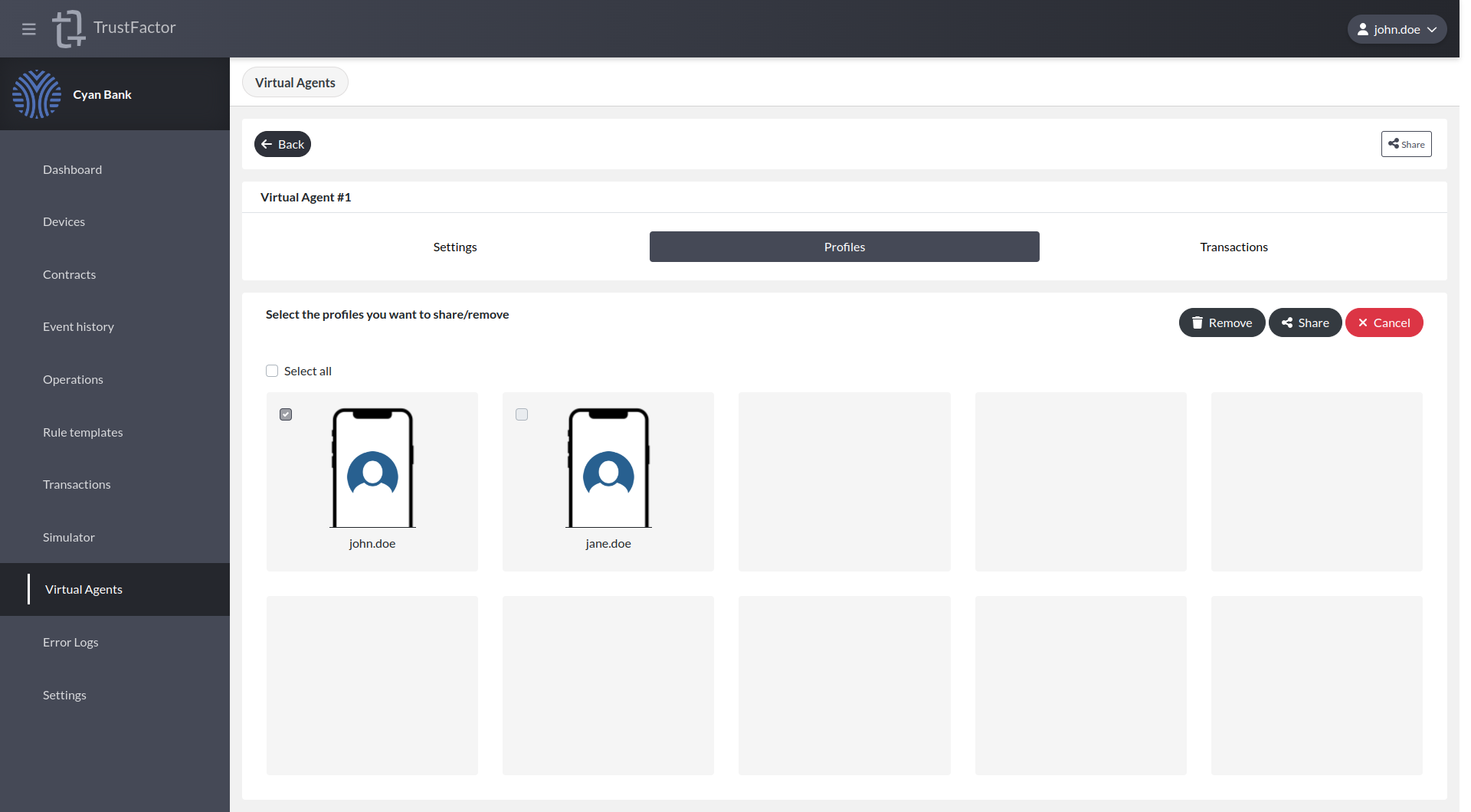Switch to the Settings tab
This screenshot has width=1471, height=812.
click(454, 247)
